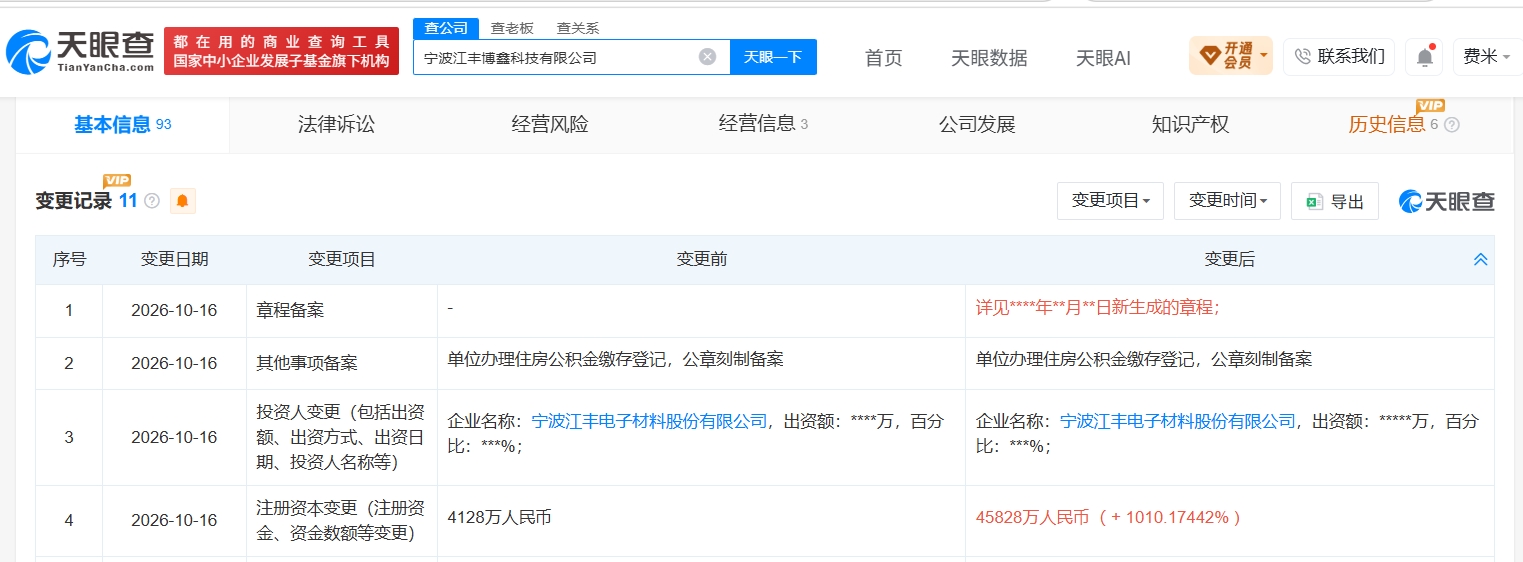Select the 知识产权 tab
The image size is (1523, 562).
click(x=1190, y=124)
